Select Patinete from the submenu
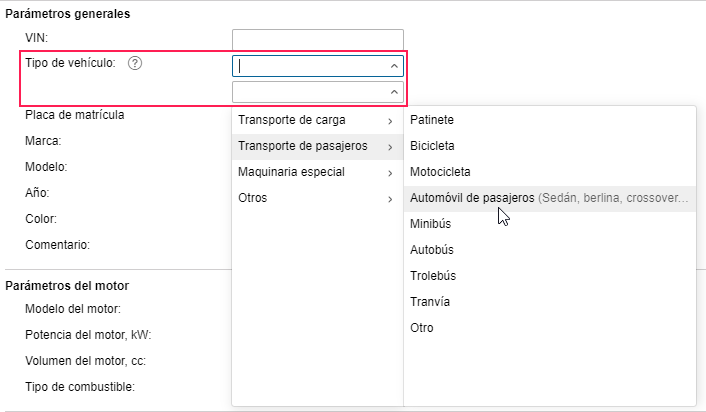The height and width of the screenshot is (412, 706). pyautogui.click(x=432, y=120)
